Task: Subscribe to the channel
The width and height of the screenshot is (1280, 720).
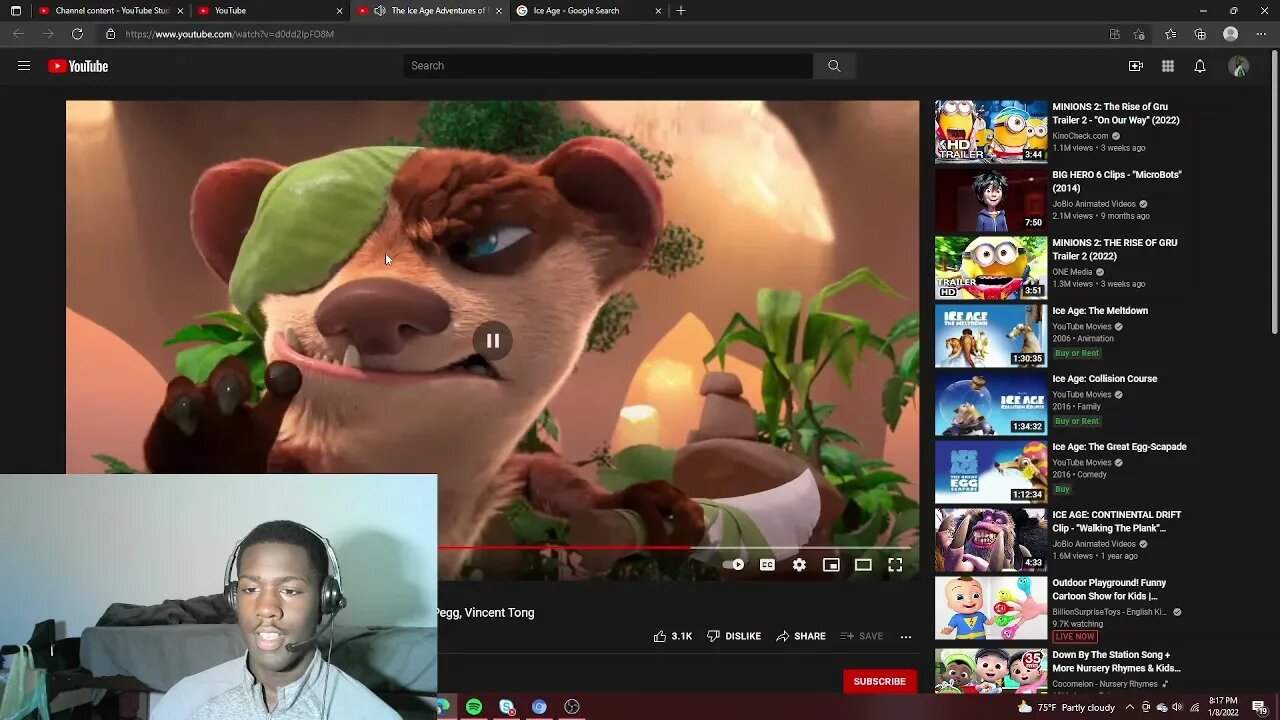Action: [x=879, y=681]
